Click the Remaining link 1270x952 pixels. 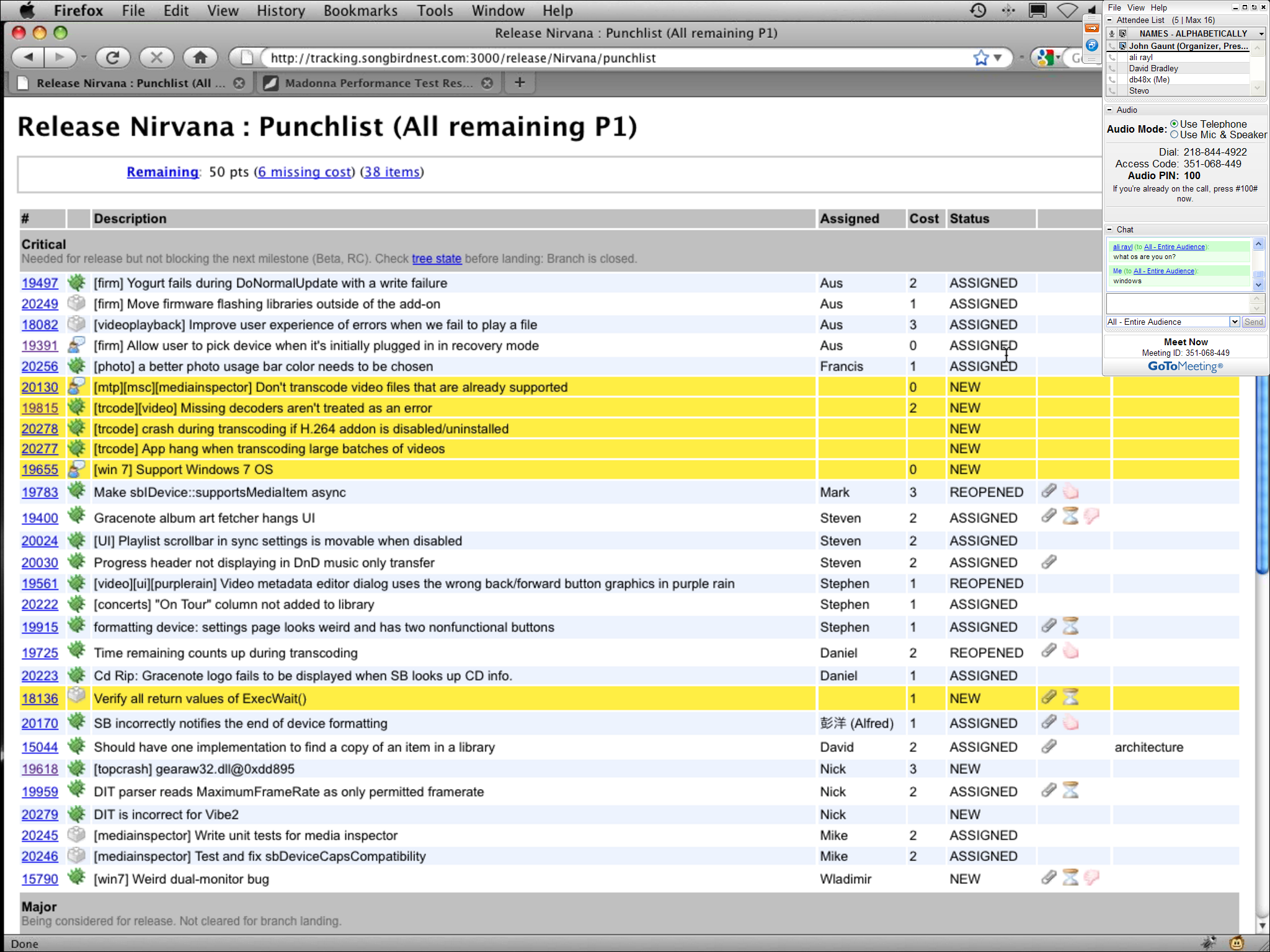click(162, 172)
